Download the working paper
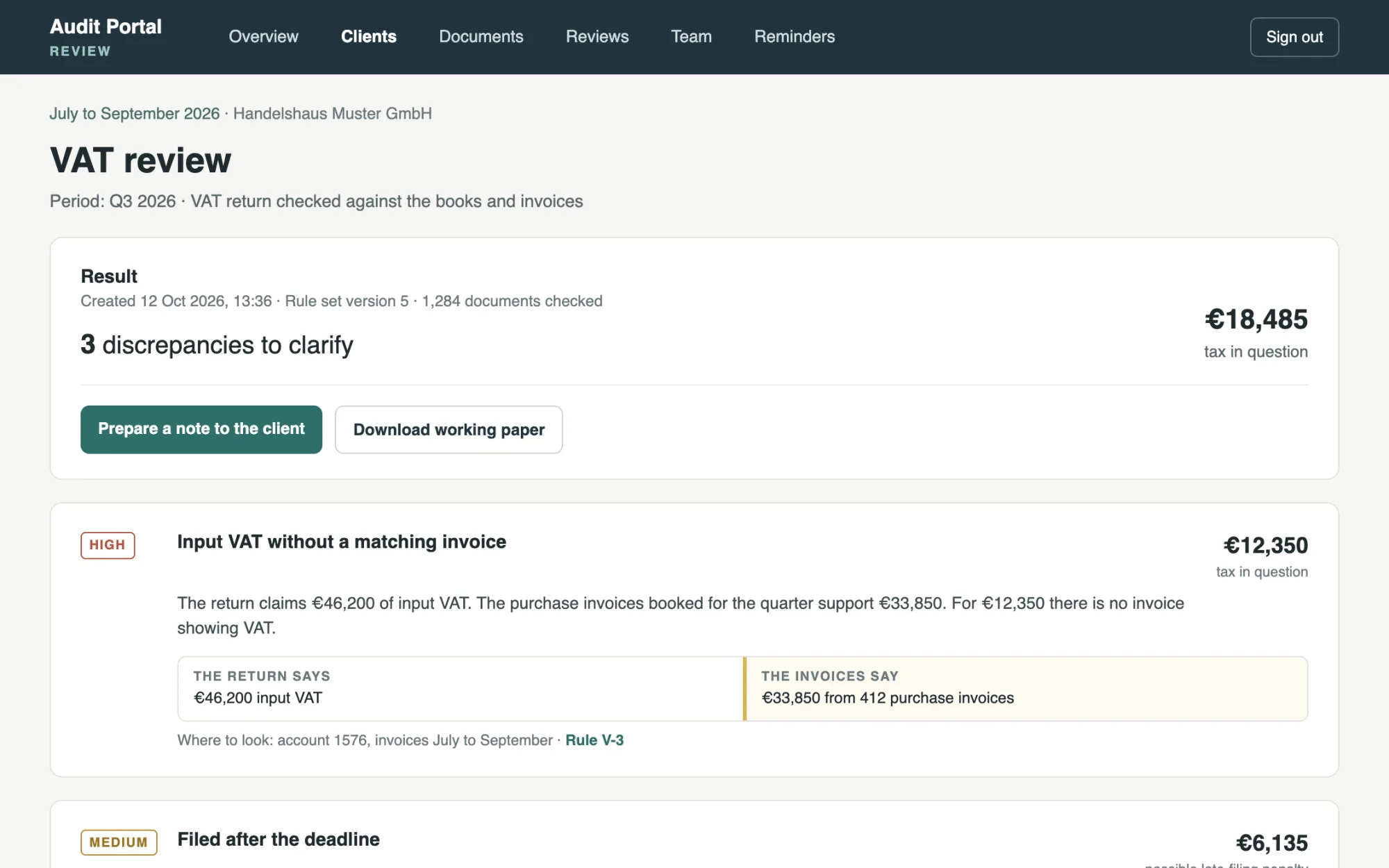The image size is (1389, 868). pos(449,429)
